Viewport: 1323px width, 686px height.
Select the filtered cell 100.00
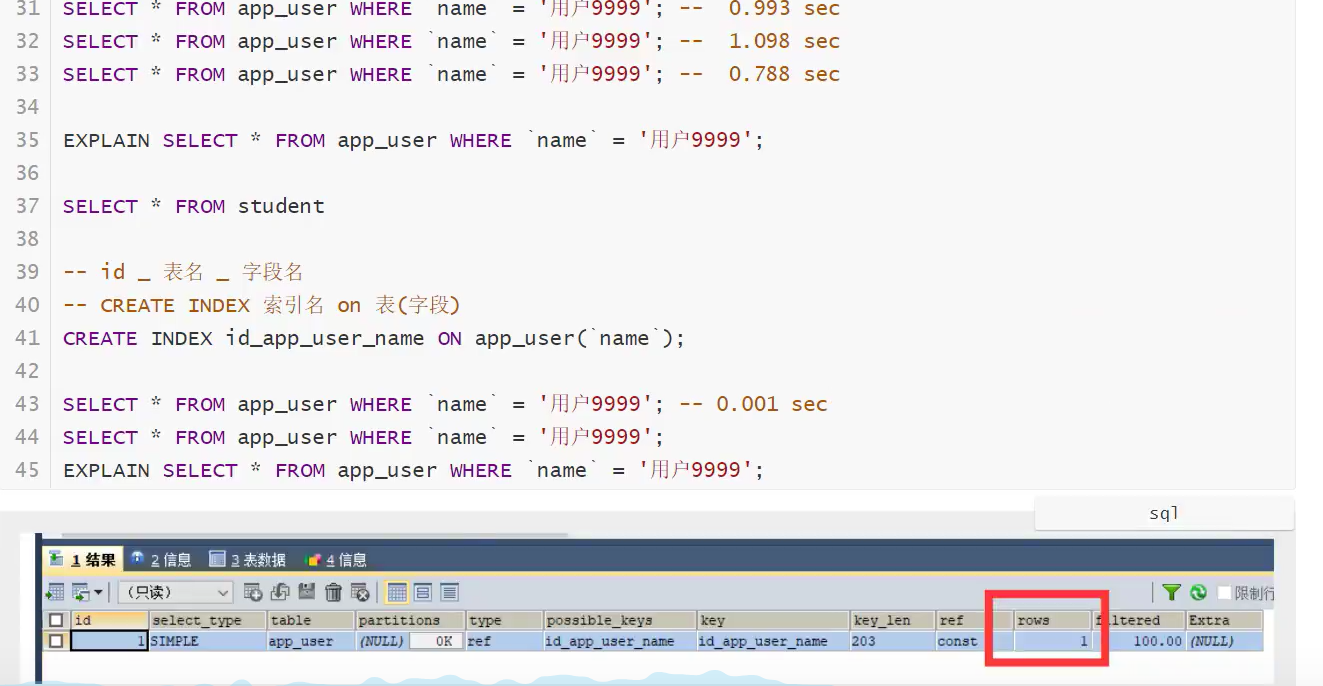pyautogui.click(x=1139, y=641)
